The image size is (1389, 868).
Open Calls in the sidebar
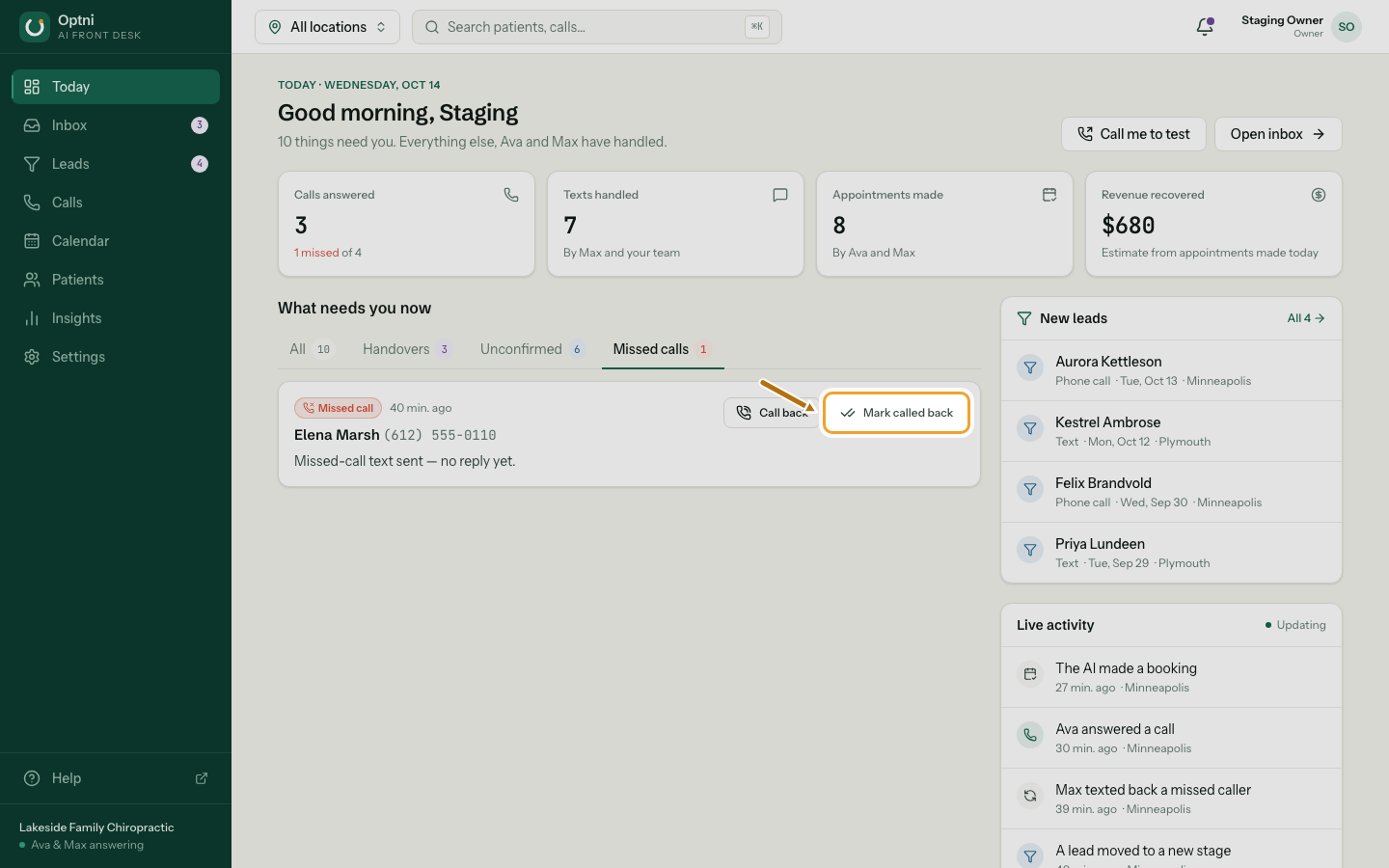116,203
